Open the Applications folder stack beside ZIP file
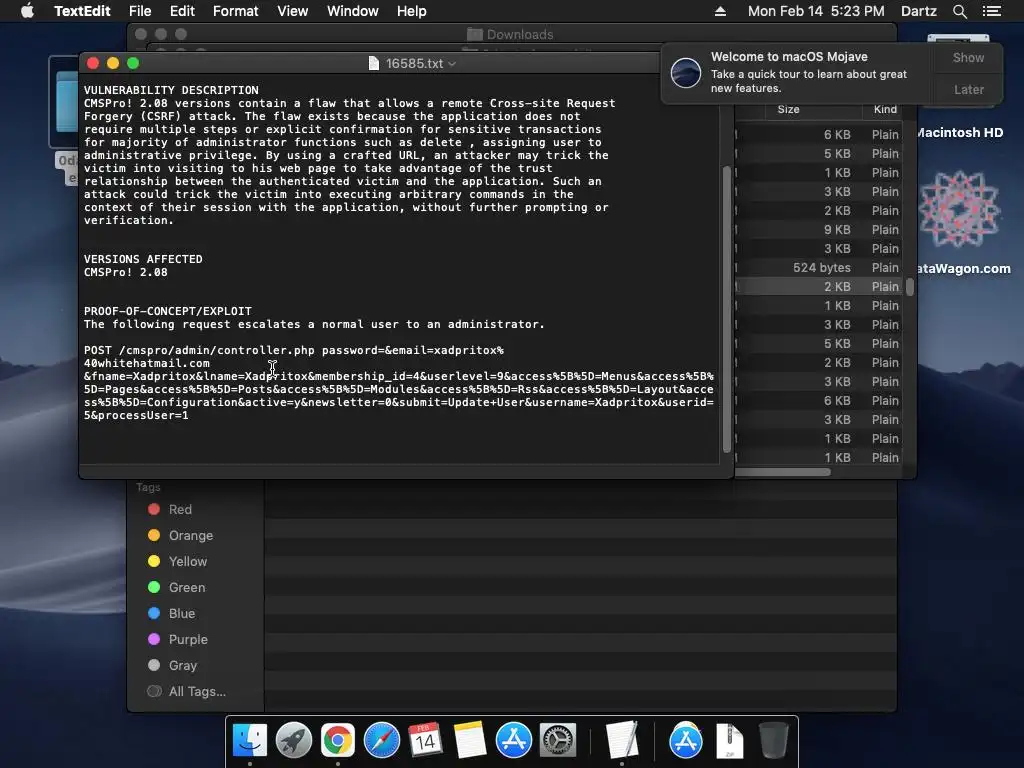1024x768 pixels. 686,741
